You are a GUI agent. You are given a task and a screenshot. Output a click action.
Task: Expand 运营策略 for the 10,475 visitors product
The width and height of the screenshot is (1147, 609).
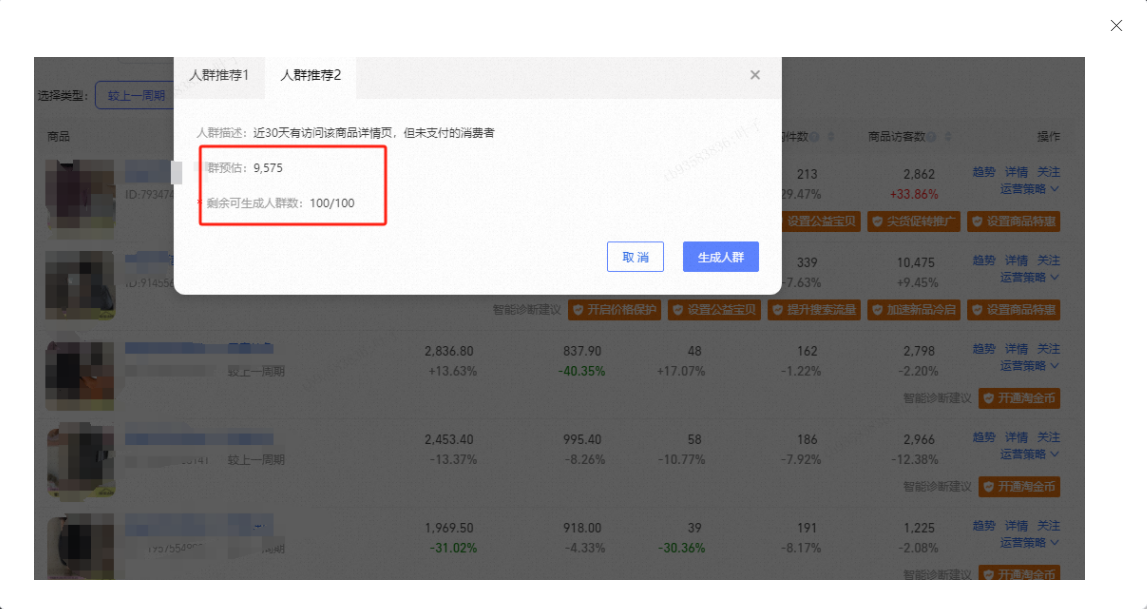pyautogui.click(x=1030, y=277)
